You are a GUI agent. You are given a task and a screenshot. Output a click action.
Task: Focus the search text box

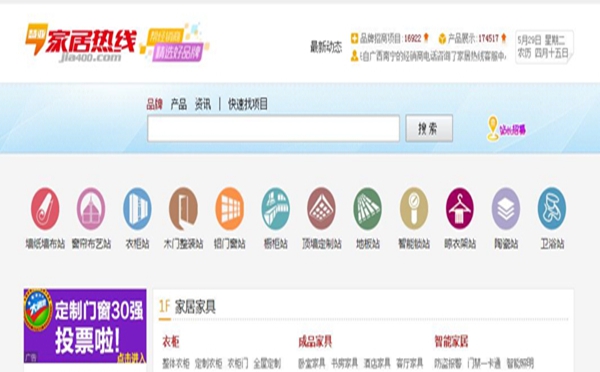point(274,128)
